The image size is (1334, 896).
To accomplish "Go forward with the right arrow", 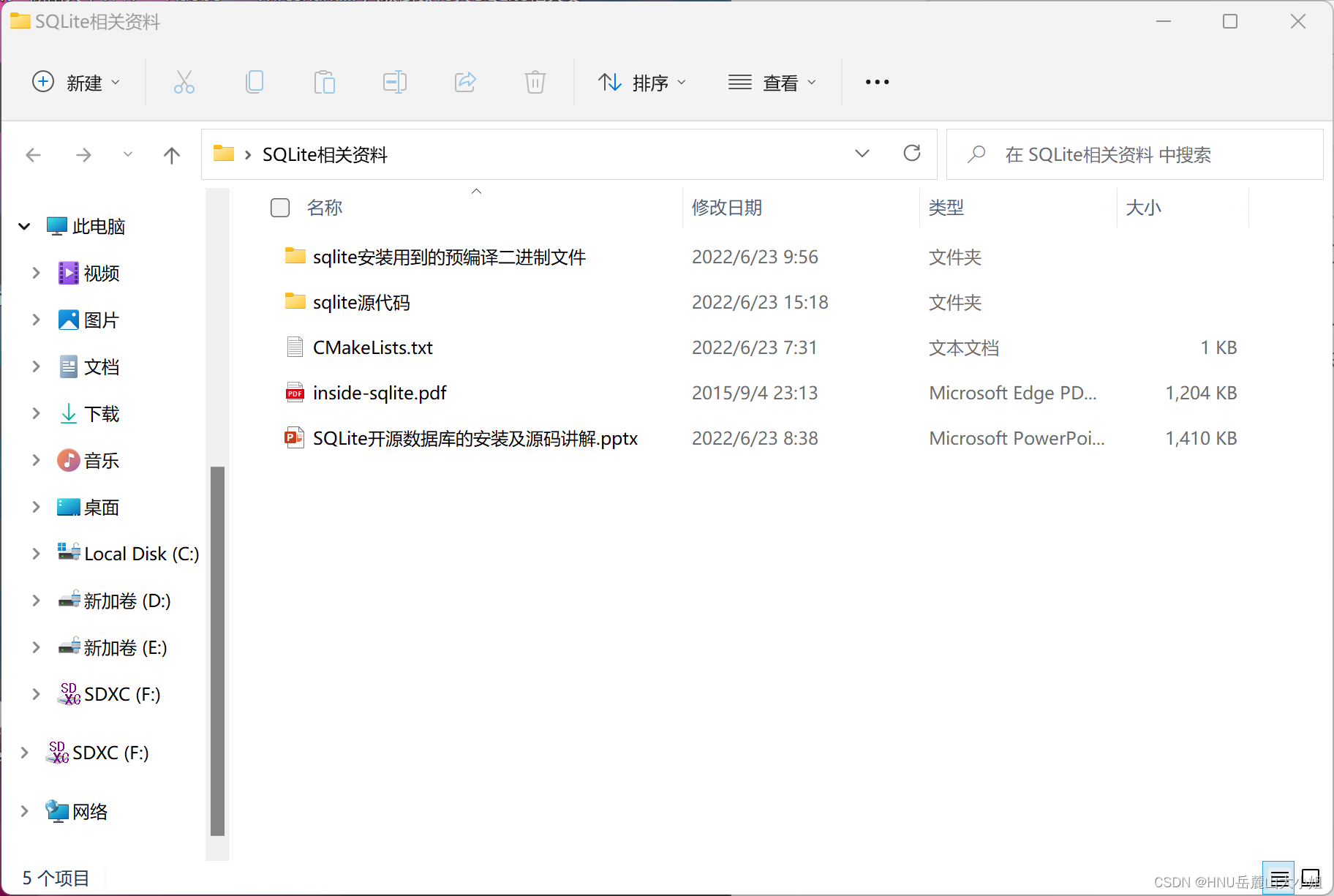I will click(x=83, y=154).
